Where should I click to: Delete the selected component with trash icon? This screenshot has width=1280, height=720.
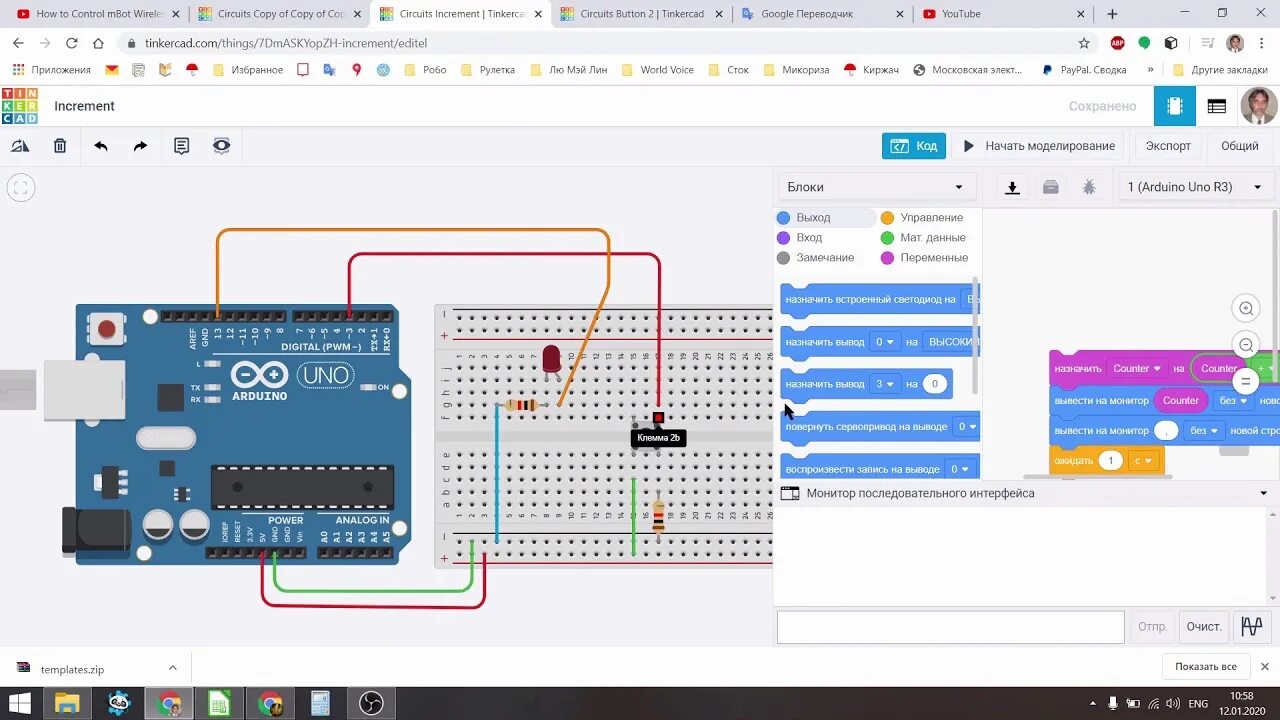click(60, 146)
